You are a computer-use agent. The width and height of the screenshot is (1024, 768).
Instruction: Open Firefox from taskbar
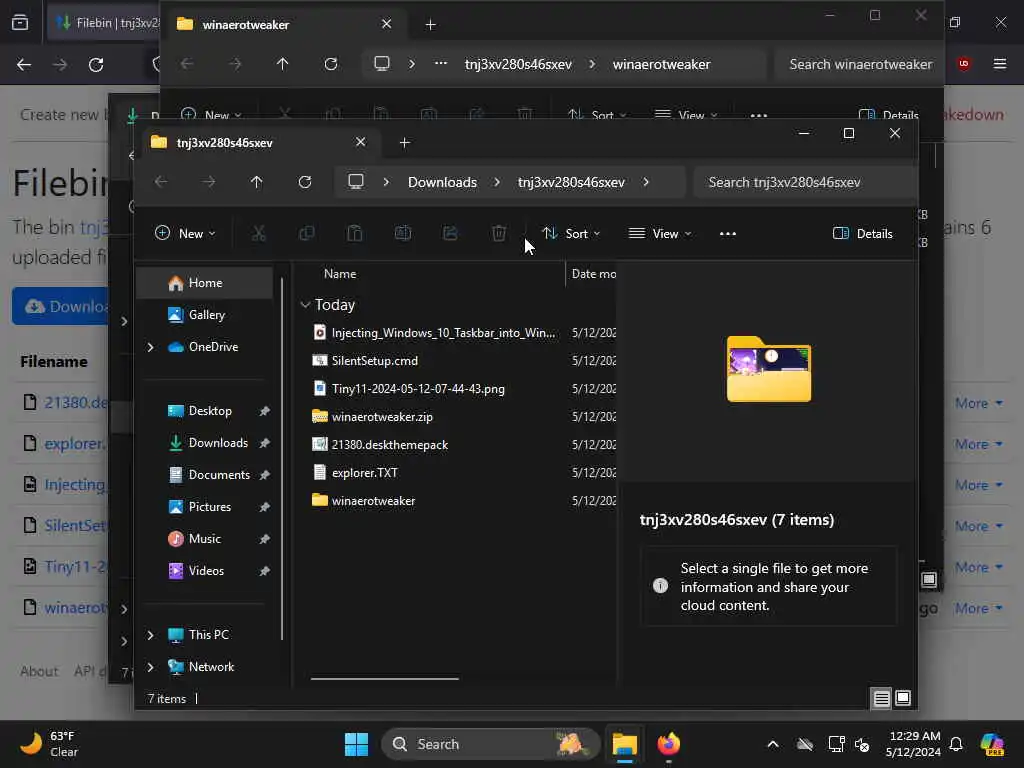(x=669, y=744)
